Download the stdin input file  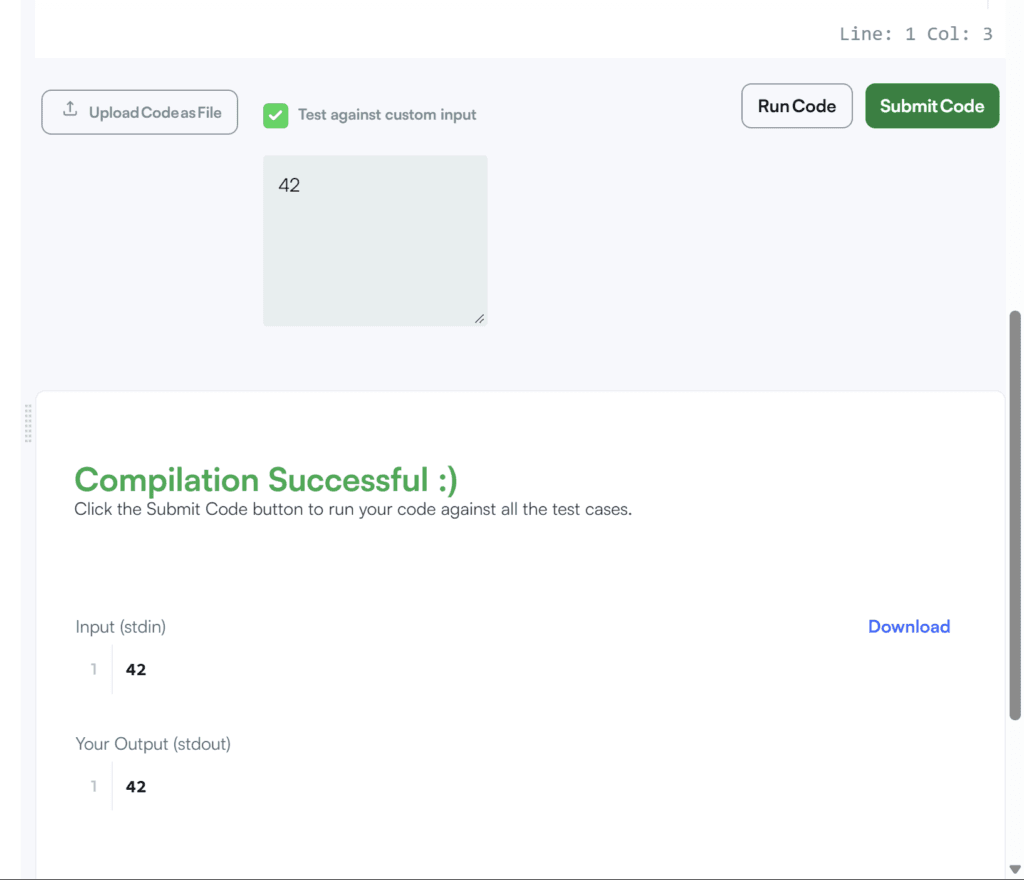pyautogui.click(x=908, y=627)
